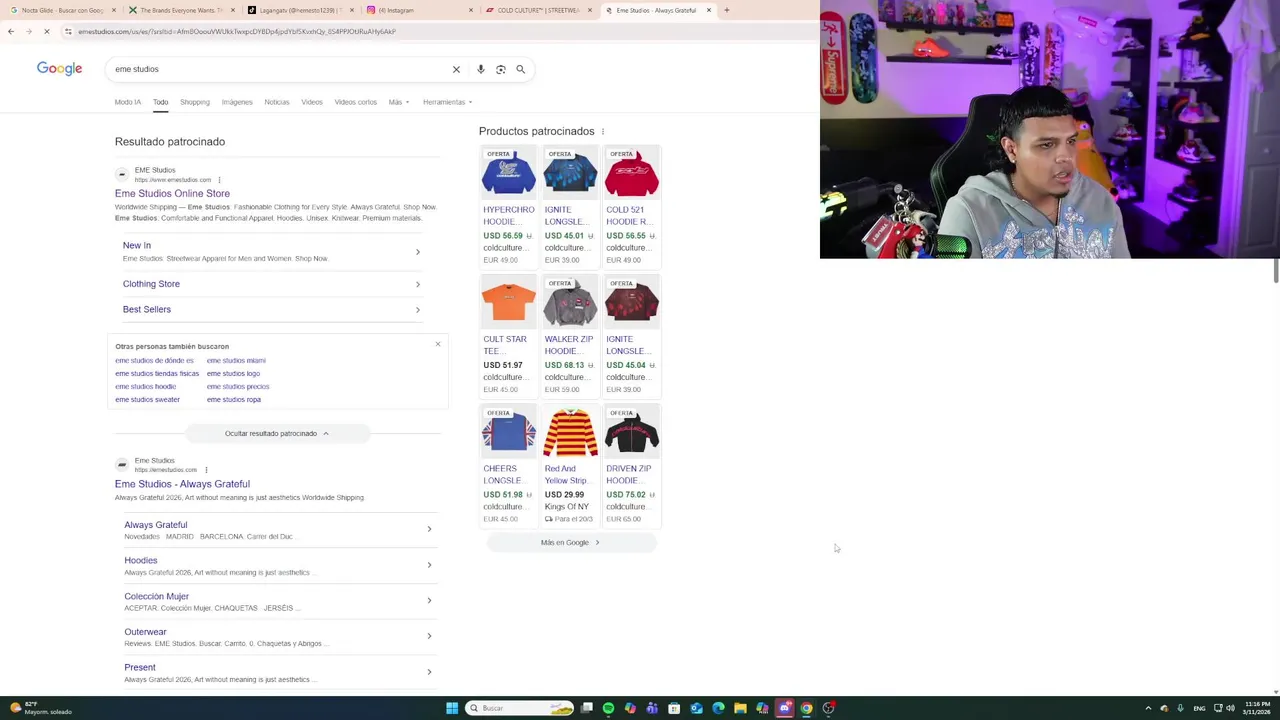Go to the Google logo homepage

coord(59,68)
